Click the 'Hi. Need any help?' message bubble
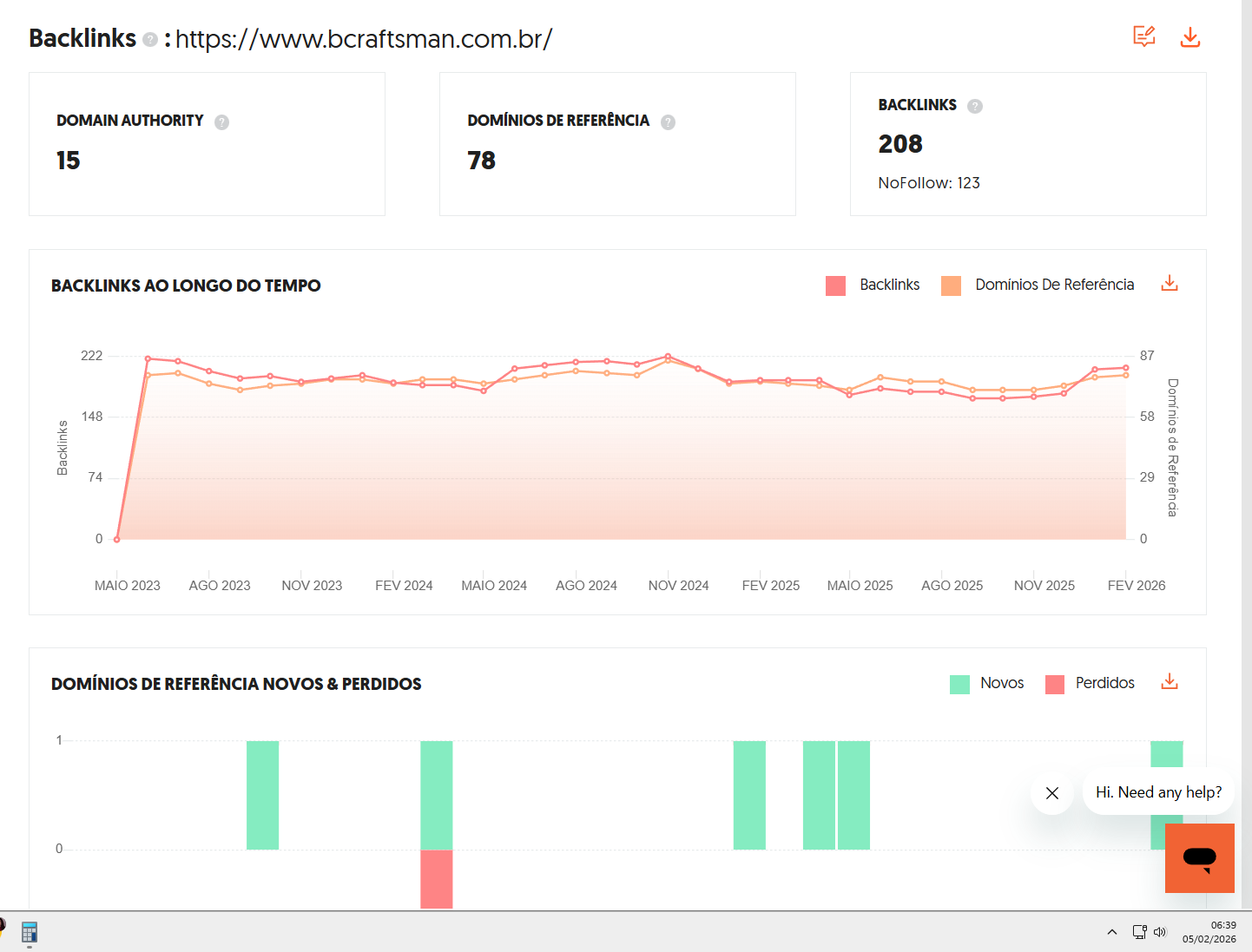The height and width of the screenshot is (952, 1252). point(1158,792)
